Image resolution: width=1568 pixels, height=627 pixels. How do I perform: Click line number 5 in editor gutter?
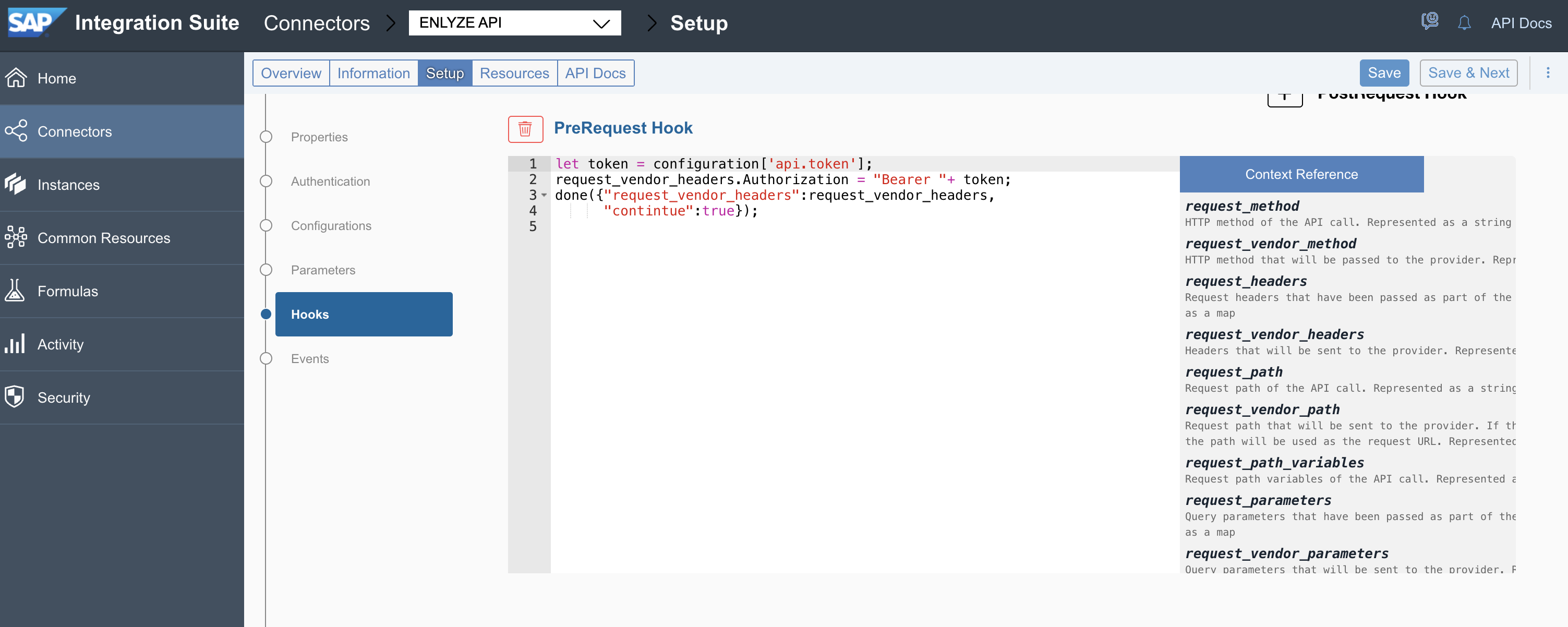tap(533, 226)
